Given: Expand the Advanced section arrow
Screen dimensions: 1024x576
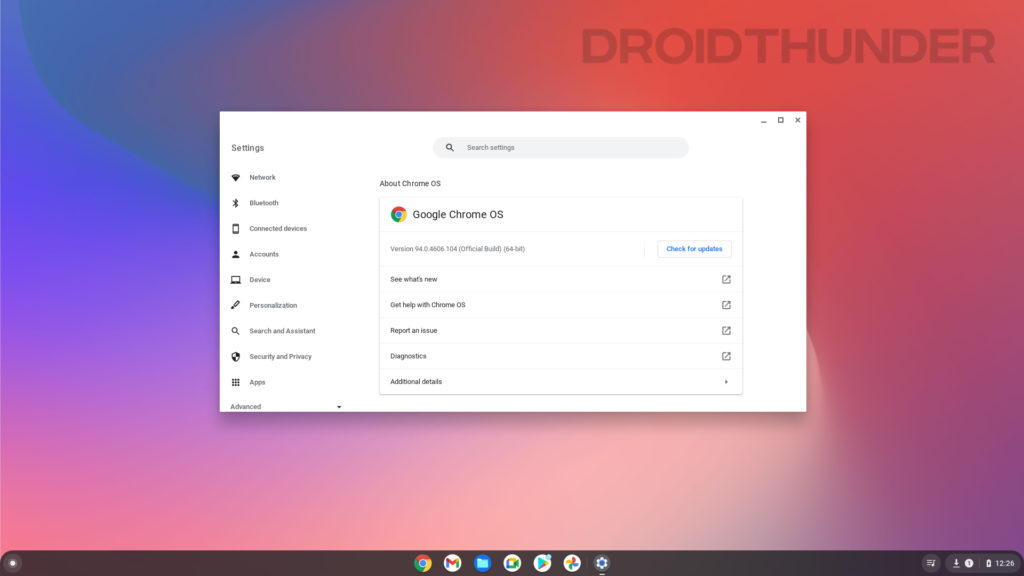Looking at the screenshot, I should click(339, 407).
